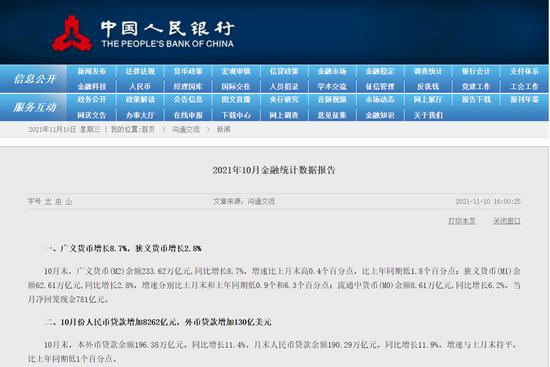The height and width of the screenshot is (367, 550).
Task: Click 首页 in the breadcrumb
Action: tap(148, 129)
